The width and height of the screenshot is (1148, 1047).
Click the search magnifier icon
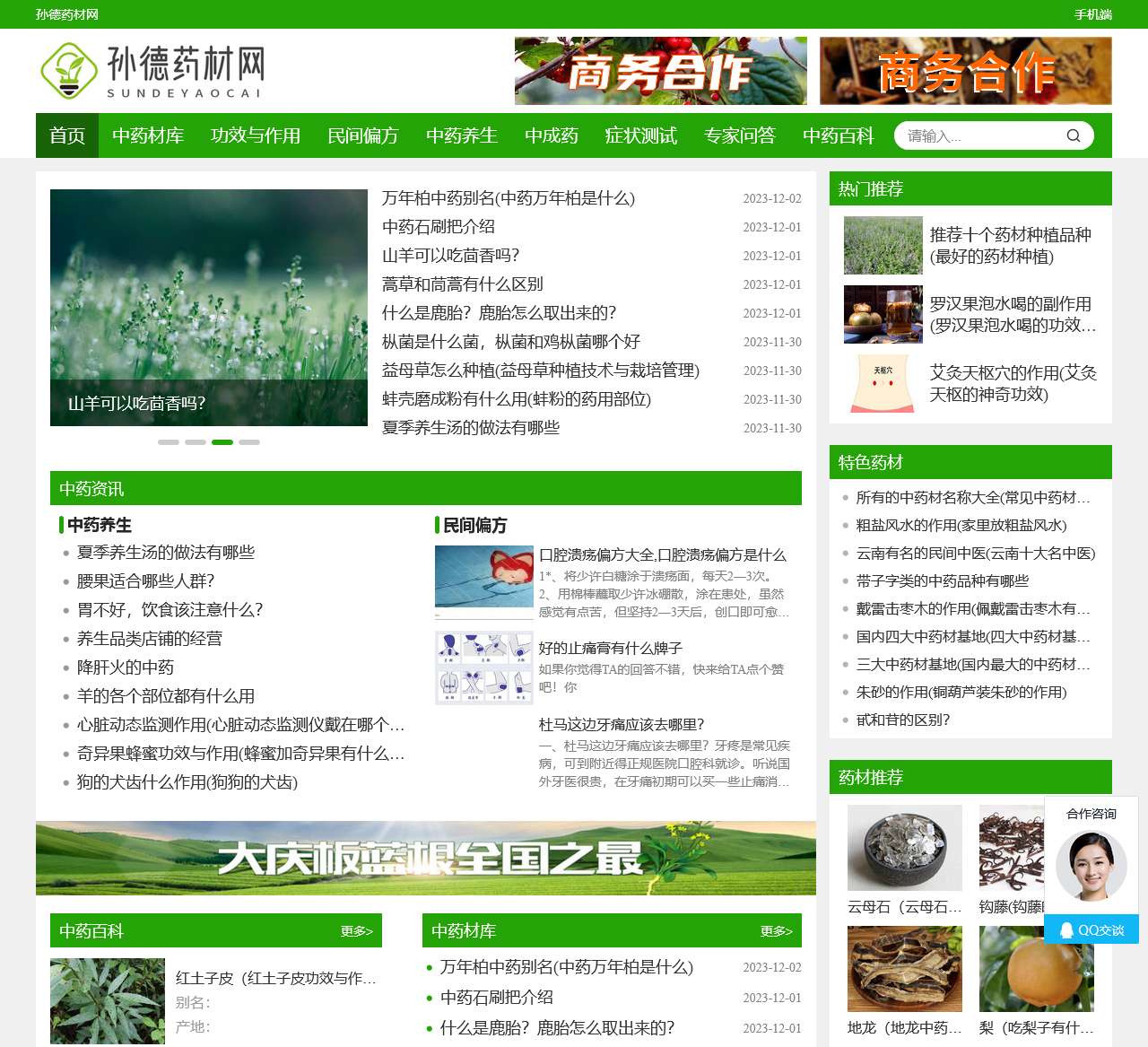(1073, 135)
